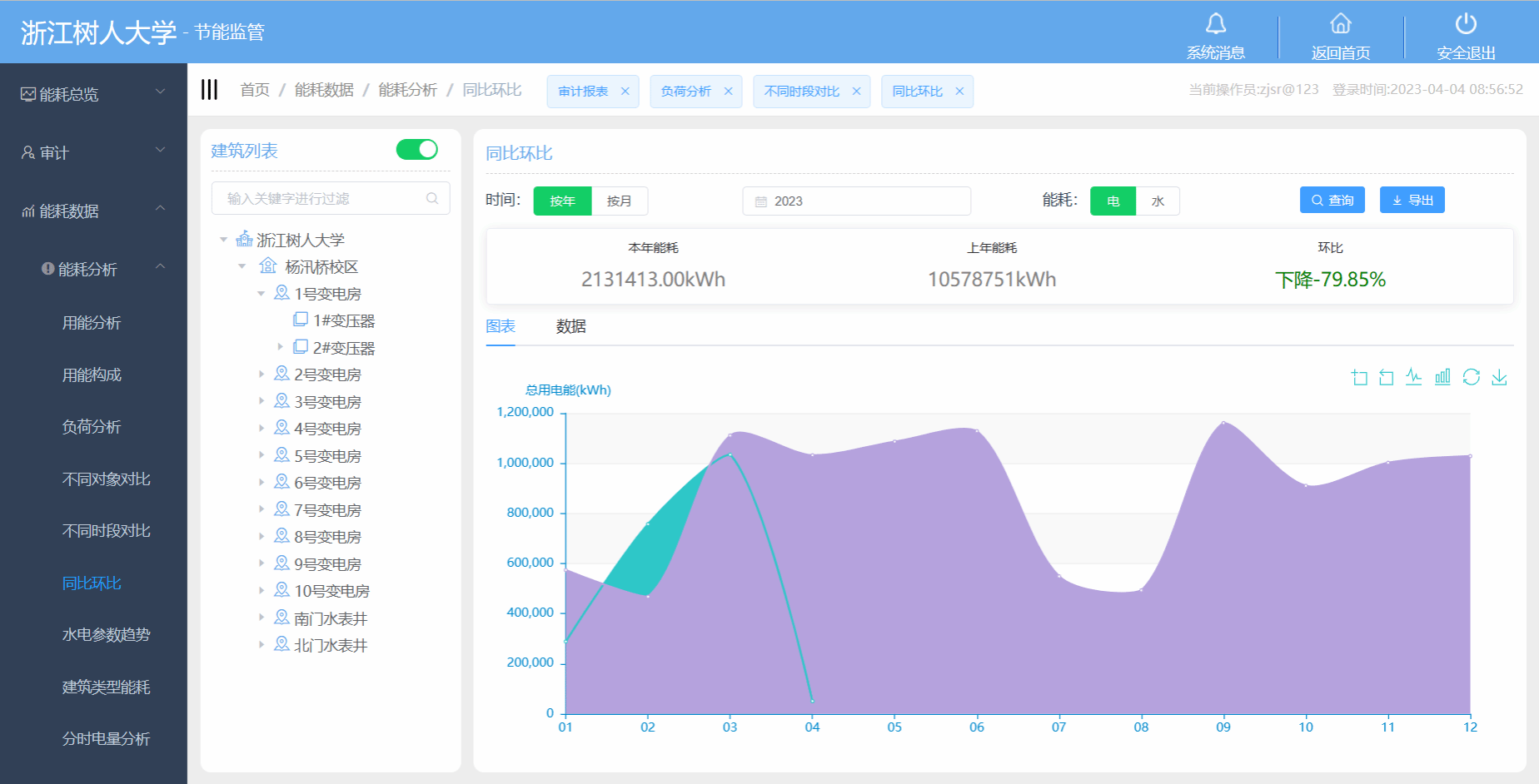The width and height of the screenshot is (1539, 784).
Task: Toggle the building list switch
Action: 416,150
